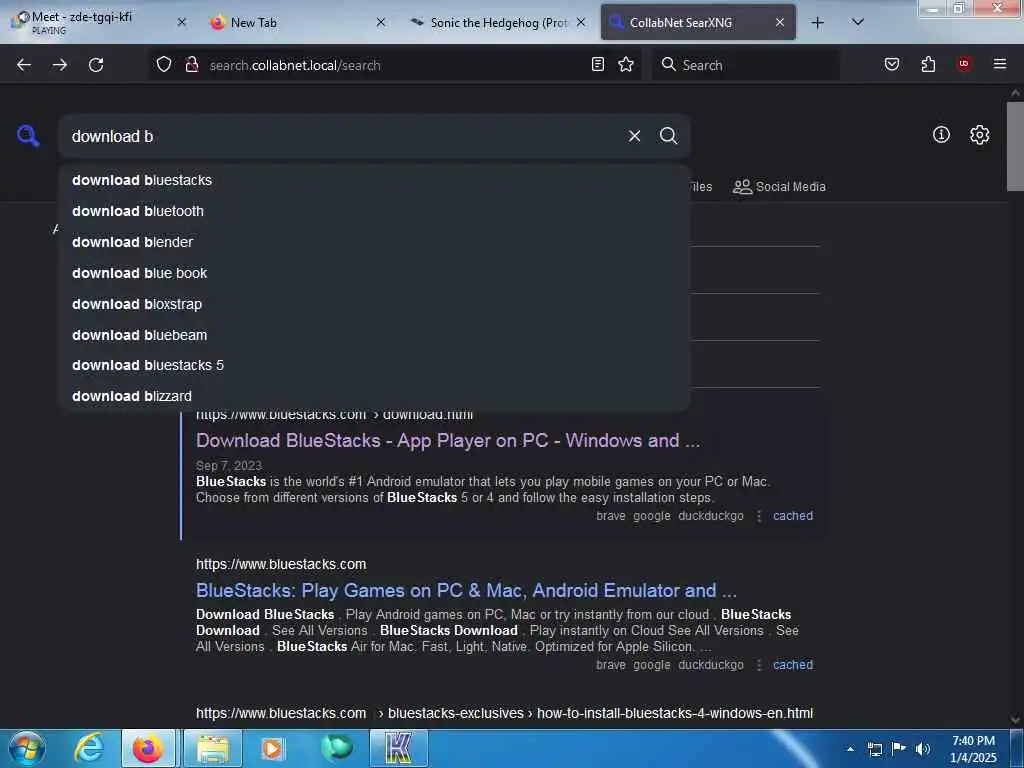Choose suggestion download bluestacks 5
The height and width of the screenshot is (768, 1024).
coord(374,365)
